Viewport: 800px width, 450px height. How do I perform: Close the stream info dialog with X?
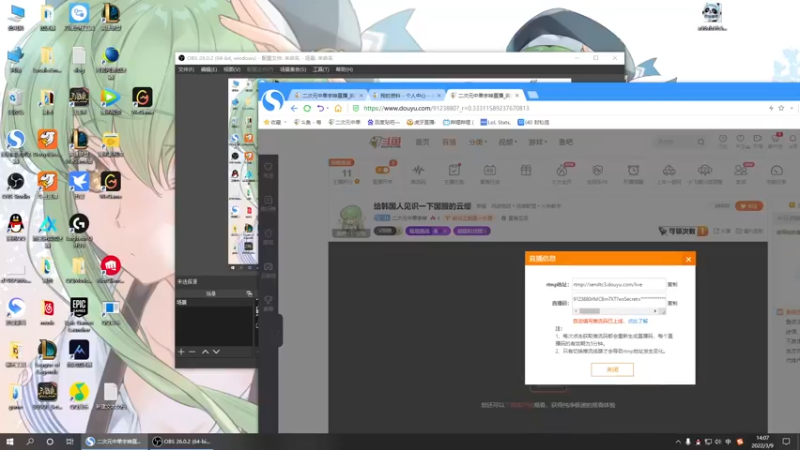pos(688,259)
